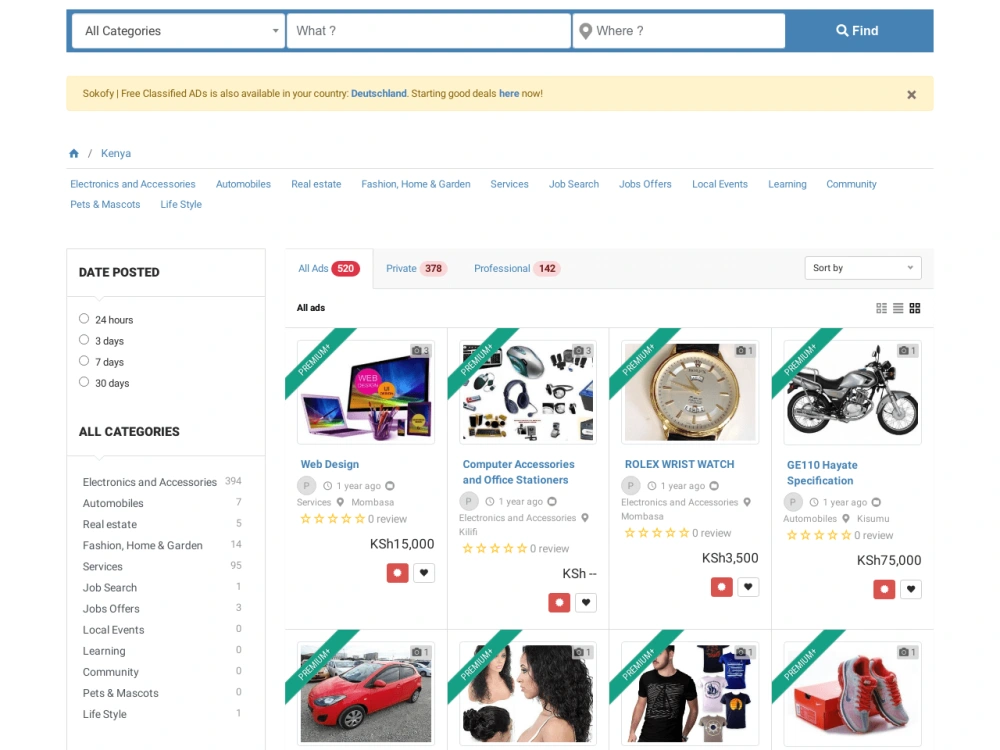Click Kisumu location pin under GE110 Hayate
Screen dimensions: 1000x750
846,518
